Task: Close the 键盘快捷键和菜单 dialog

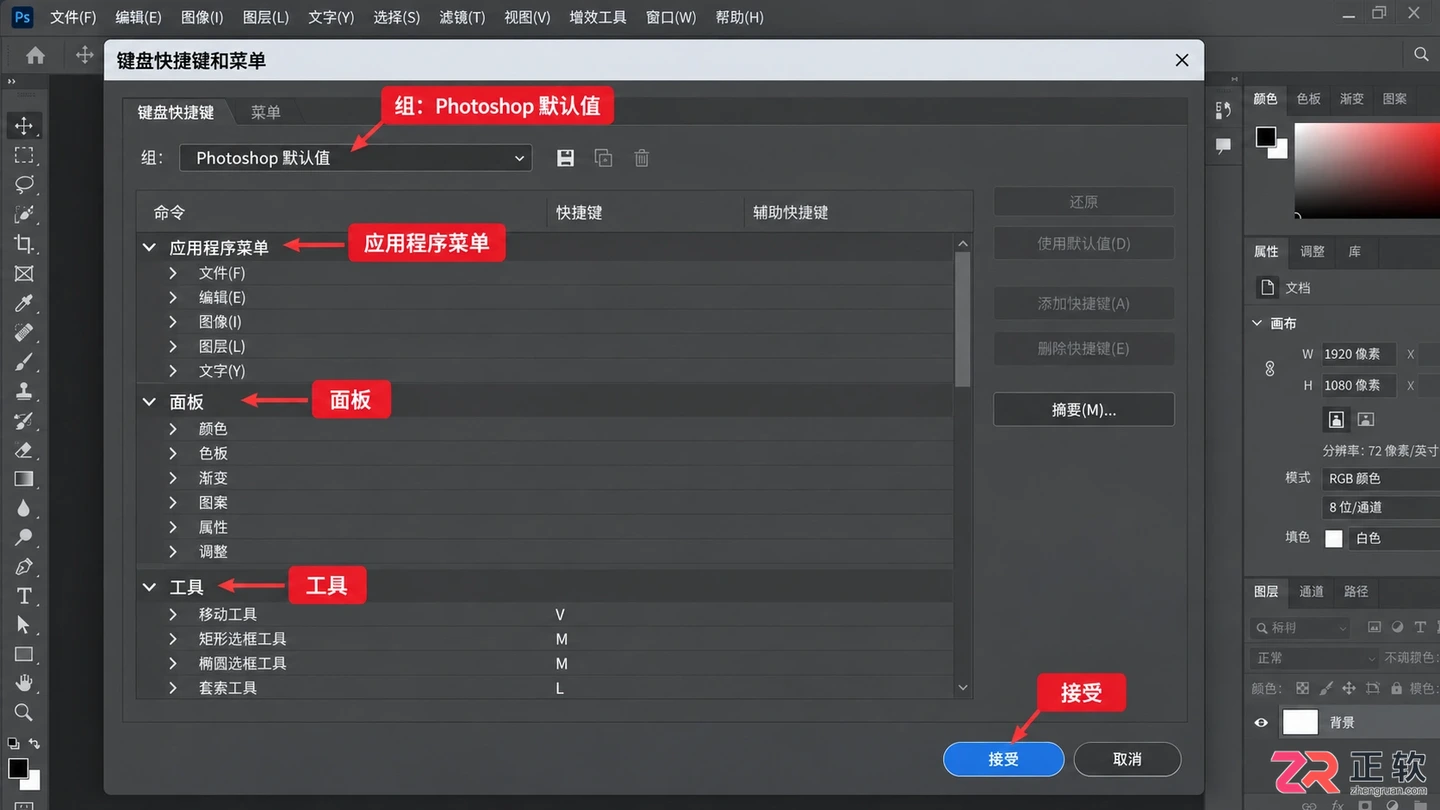Action: (1182, 60)
